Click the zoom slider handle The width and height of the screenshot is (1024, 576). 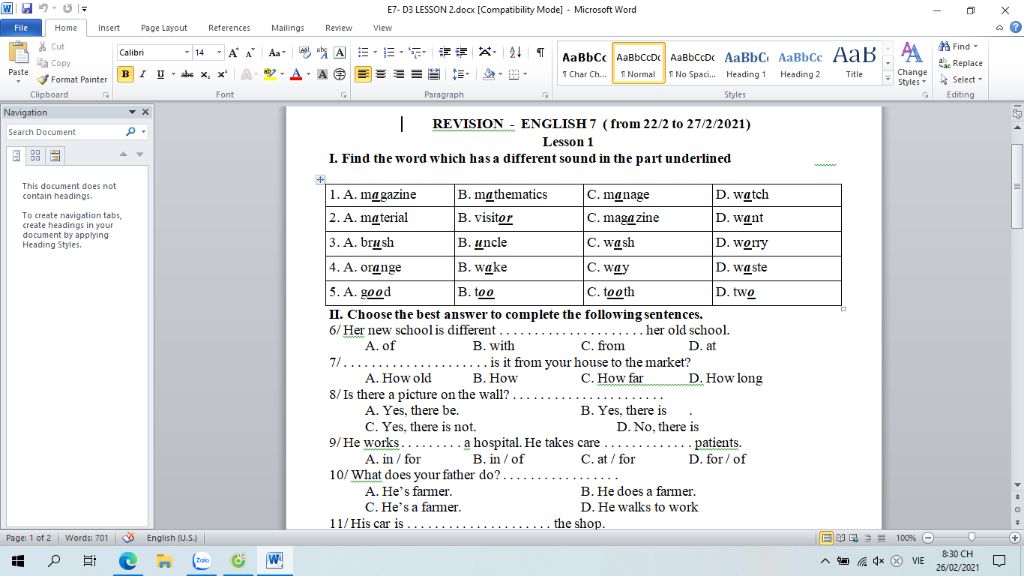[x=971, y=537]
